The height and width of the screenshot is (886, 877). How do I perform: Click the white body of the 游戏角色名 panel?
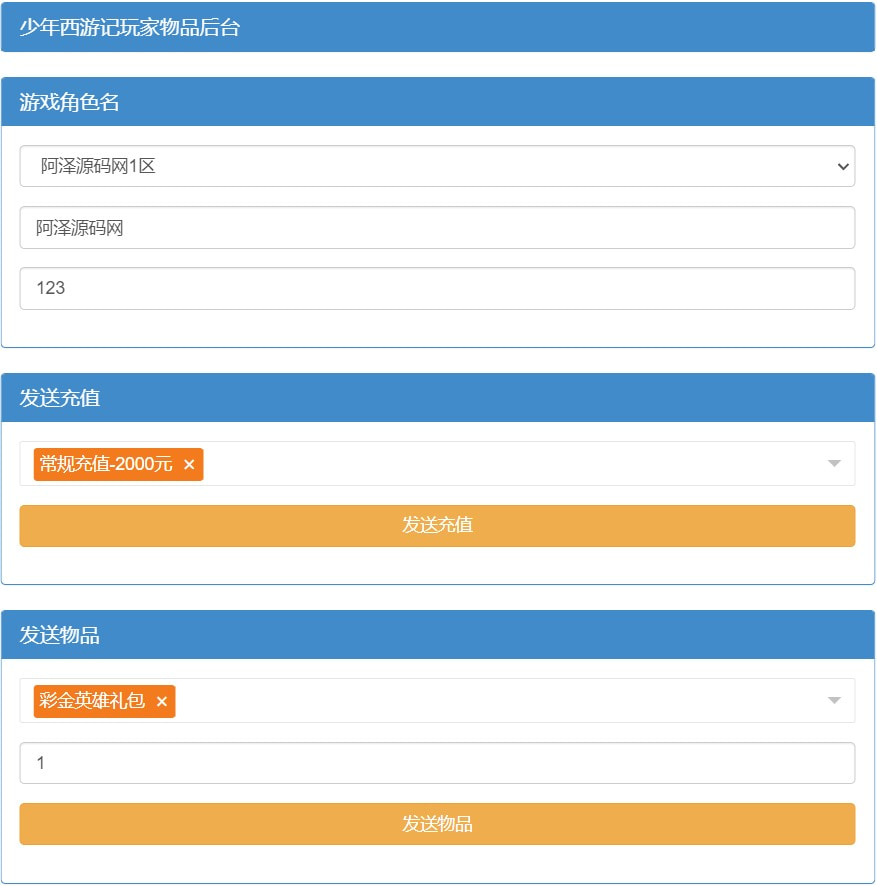437,329
